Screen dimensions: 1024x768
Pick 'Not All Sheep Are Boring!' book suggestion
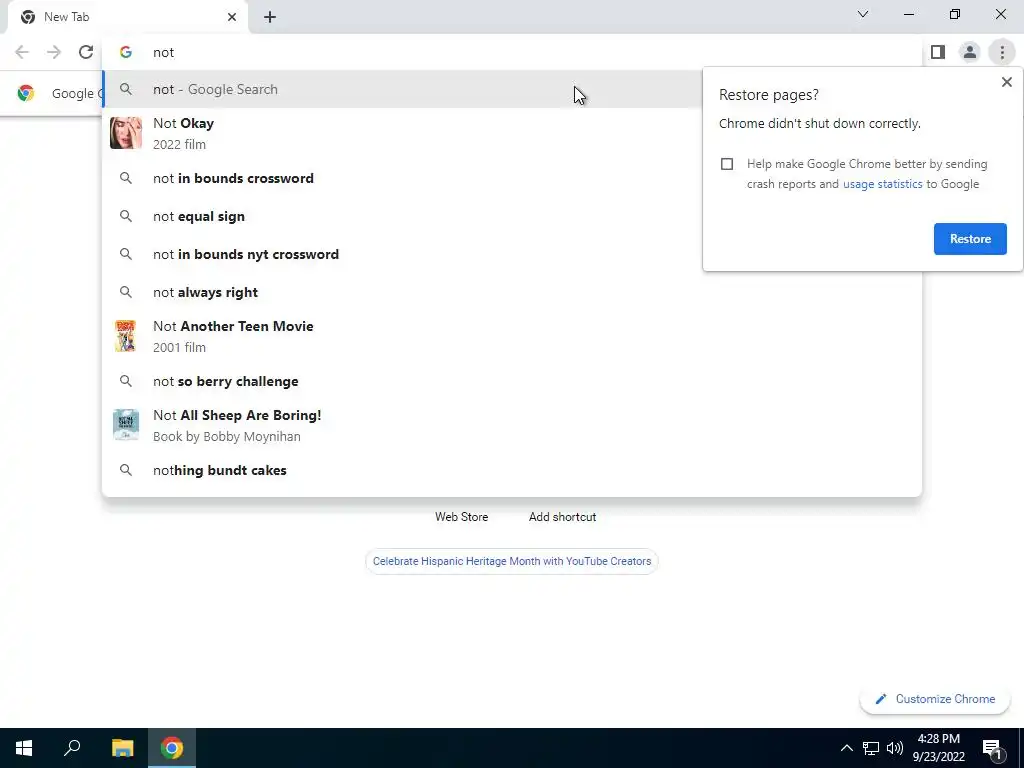click(x=512, y=425)
